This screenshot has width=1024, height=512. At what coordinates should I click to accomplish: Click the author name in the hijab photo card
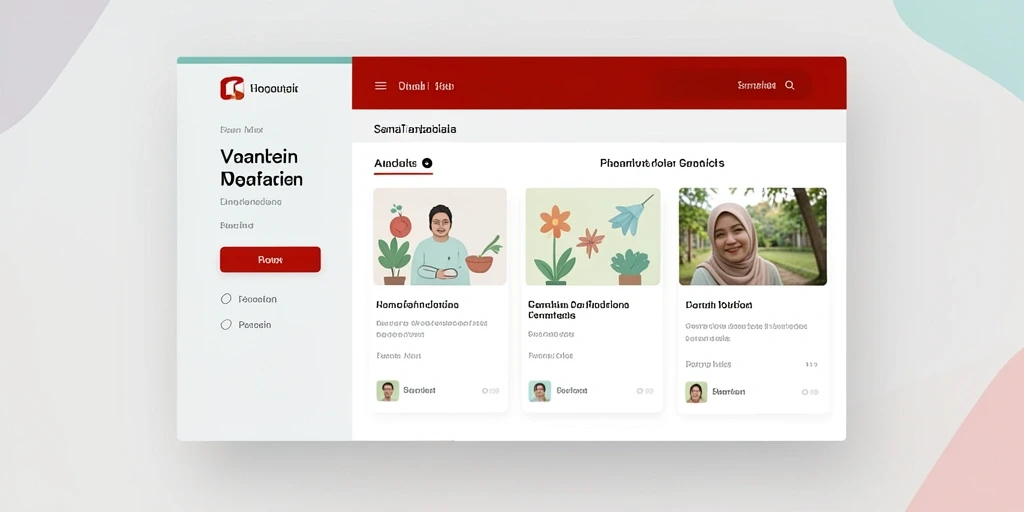click(729, 392)
